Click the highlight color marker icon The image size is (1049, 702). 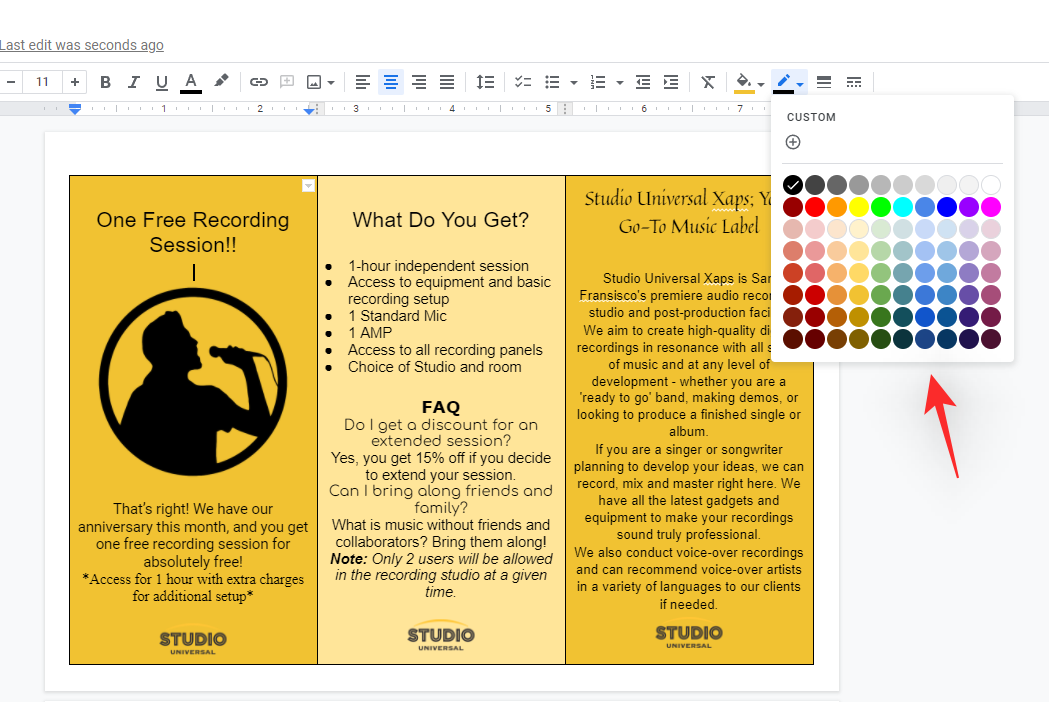[221, 82]
